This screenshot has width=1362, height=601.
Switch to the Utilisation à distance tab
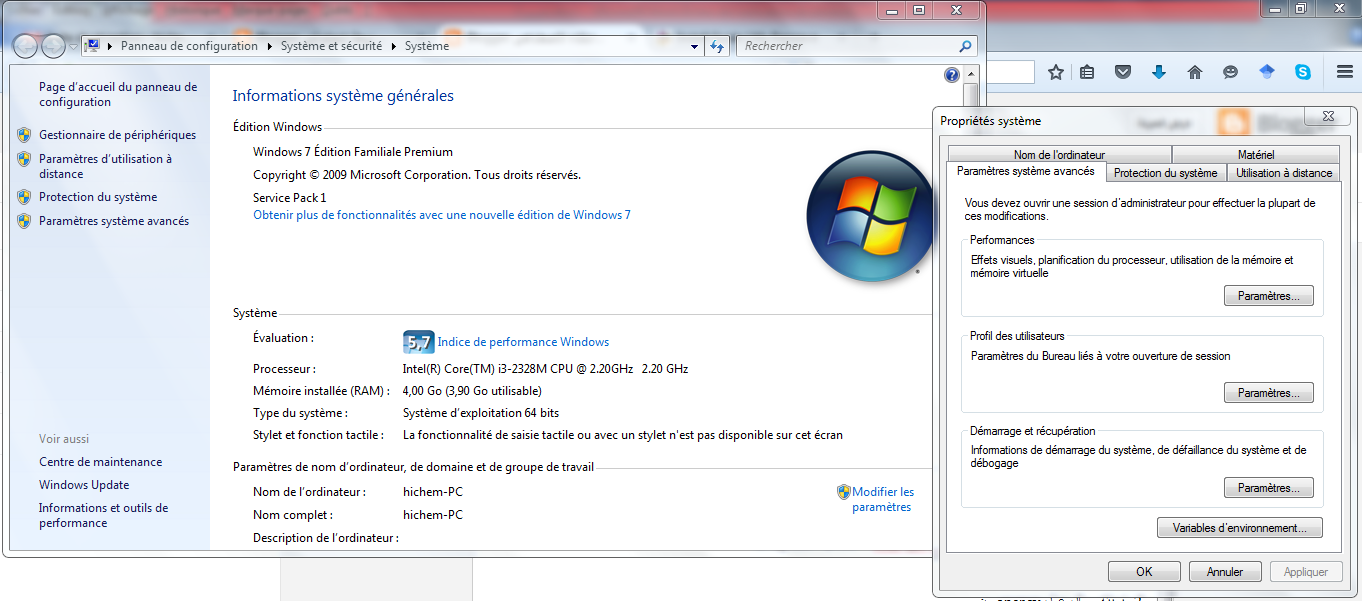[x=1284, y=173]
